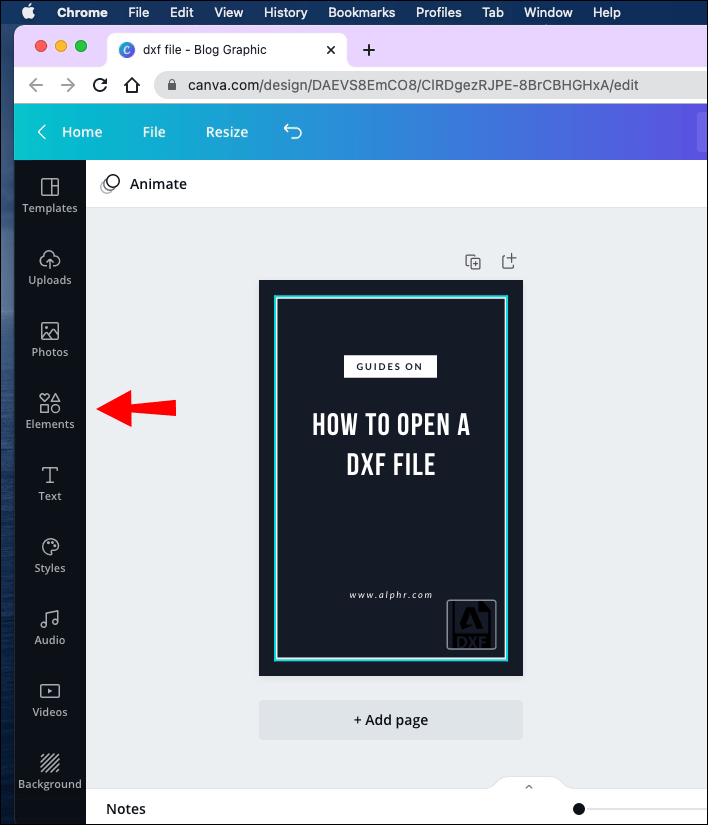Click the Chrome home page icon

tap(132, 85)
